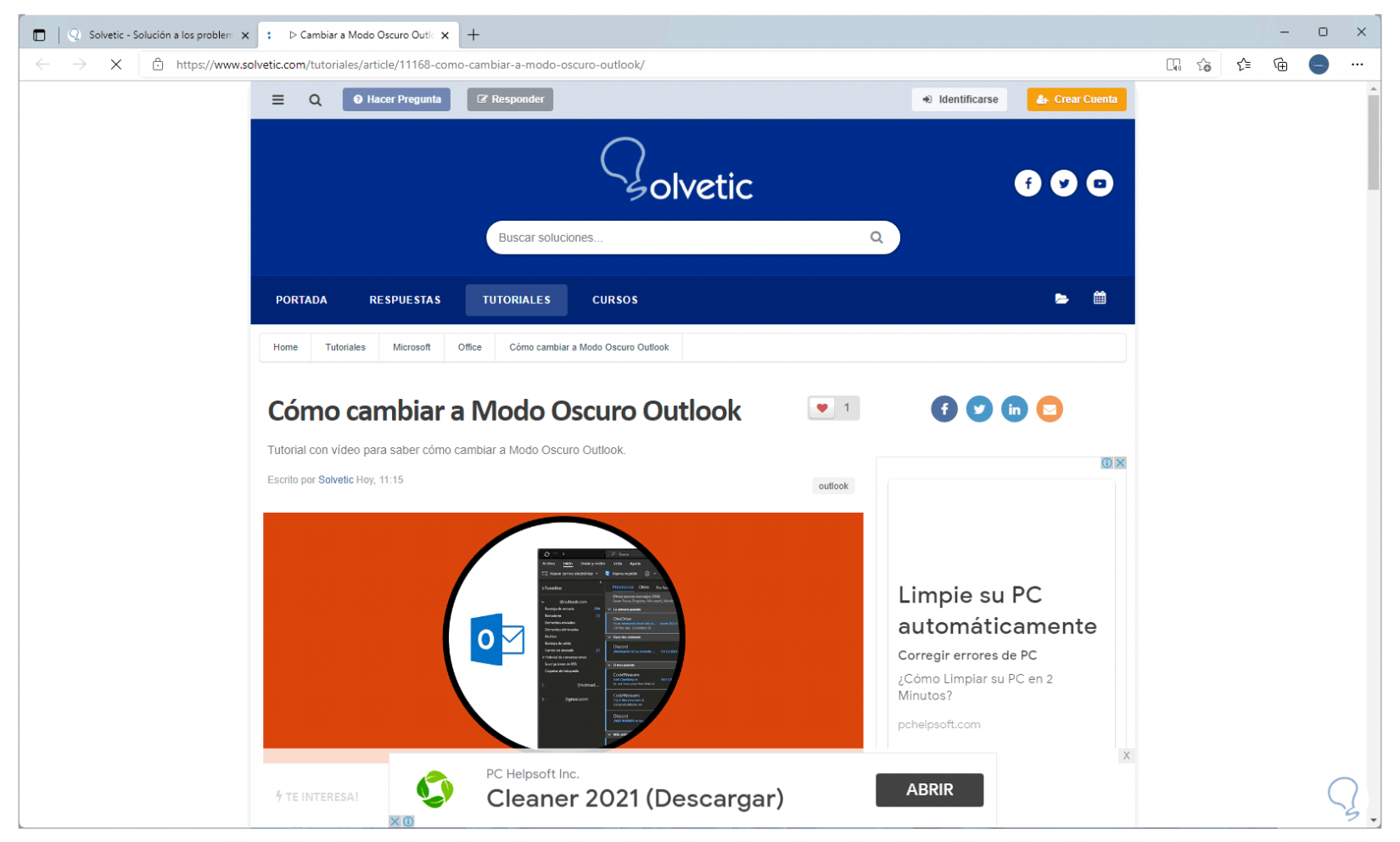Click the 'Limpie su PC automáticamente' ad headline
The height and width of the screenshot is (842, 1400).
pos(997,610)
